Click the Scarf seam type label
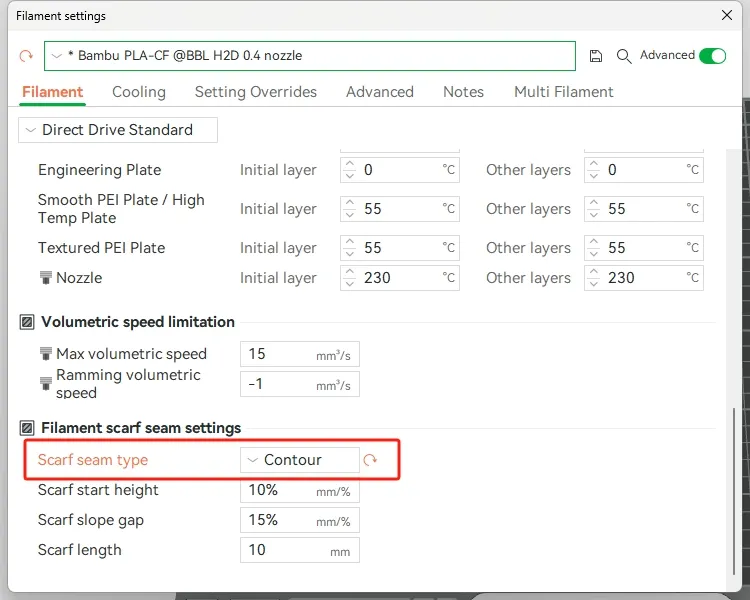Screen dimensions: 750x600 (93, 460)
